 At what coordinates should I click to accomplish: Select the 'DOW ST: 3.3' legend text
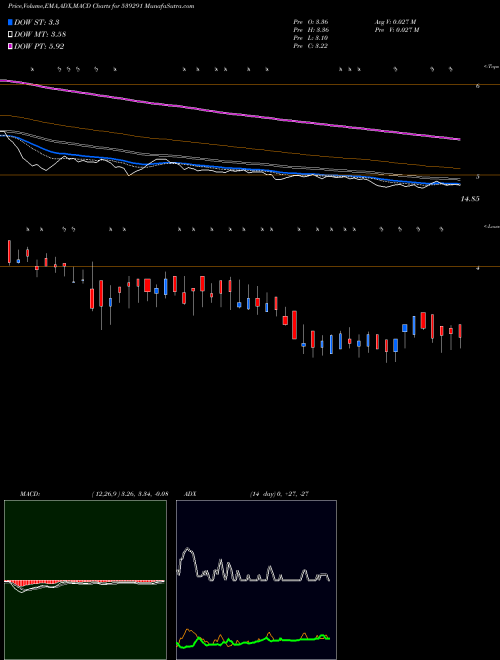[37, 22]
